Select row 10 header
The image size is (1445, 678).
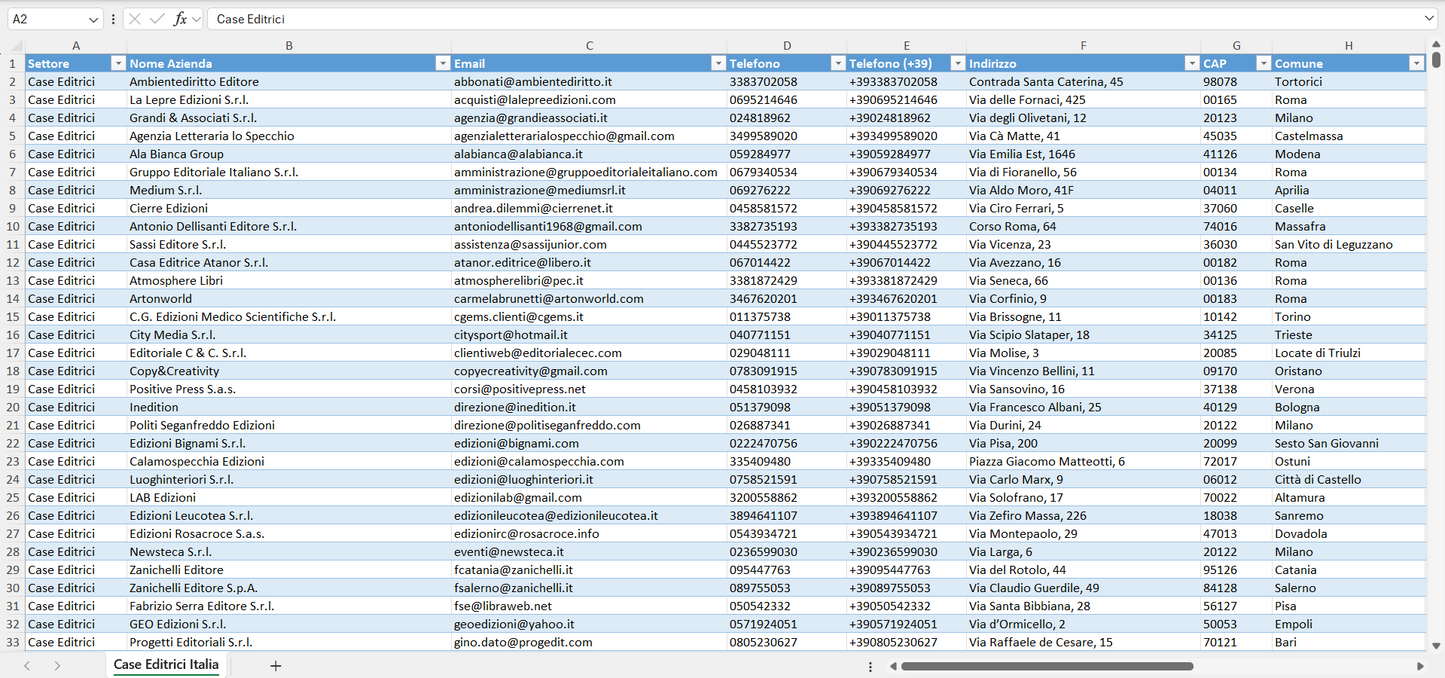point(13,226)
